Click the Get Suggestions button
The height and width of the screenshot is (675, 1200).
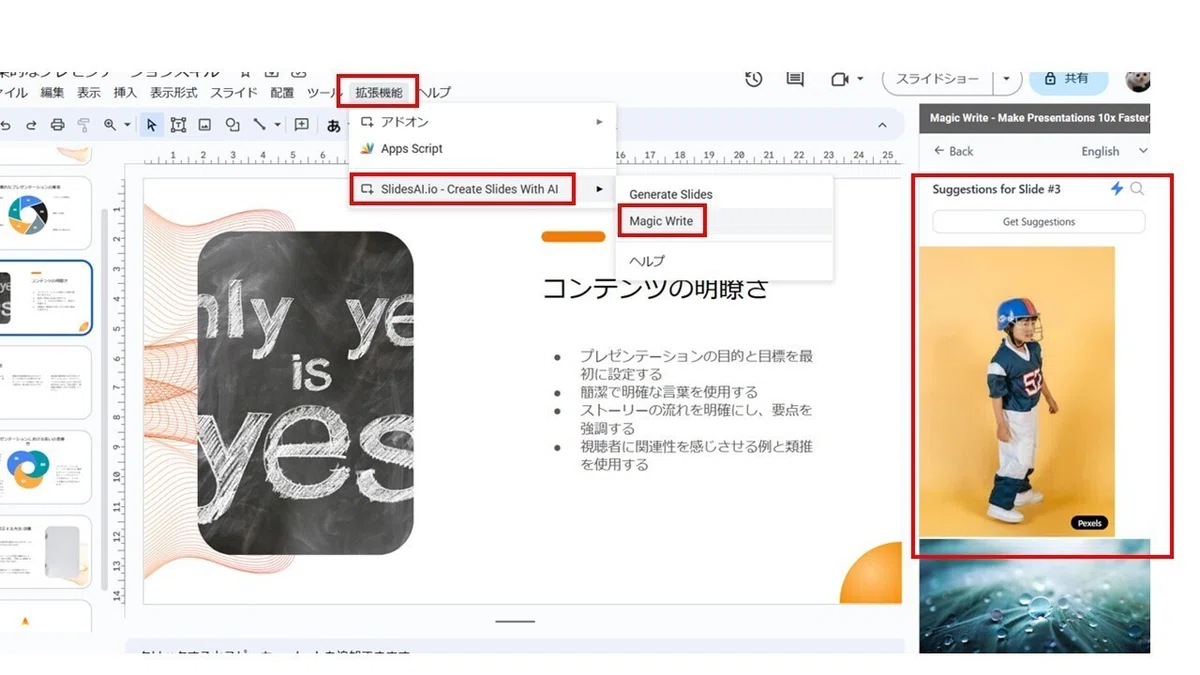[1039, 222]
